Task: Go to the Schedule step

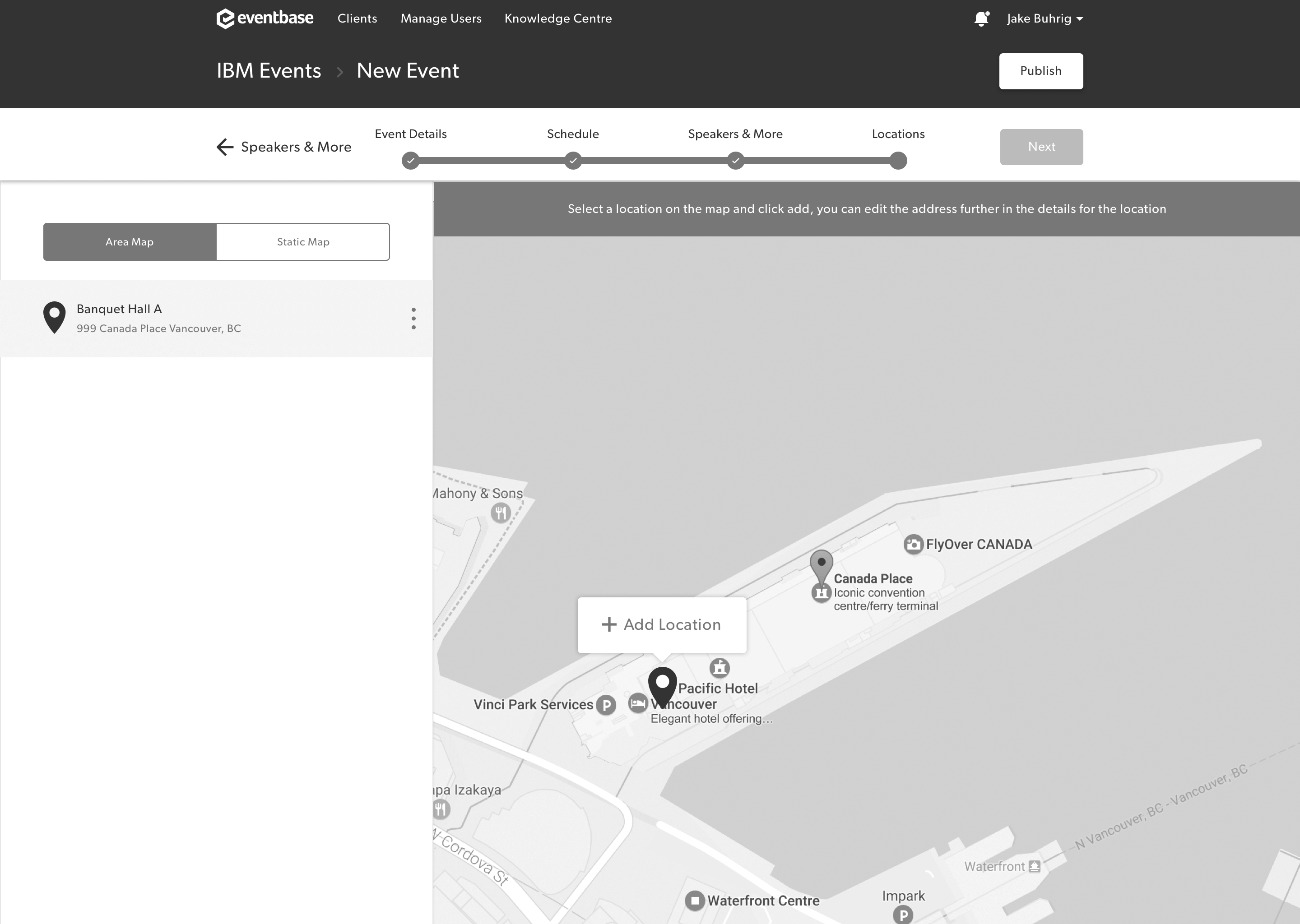Action: 573,161
